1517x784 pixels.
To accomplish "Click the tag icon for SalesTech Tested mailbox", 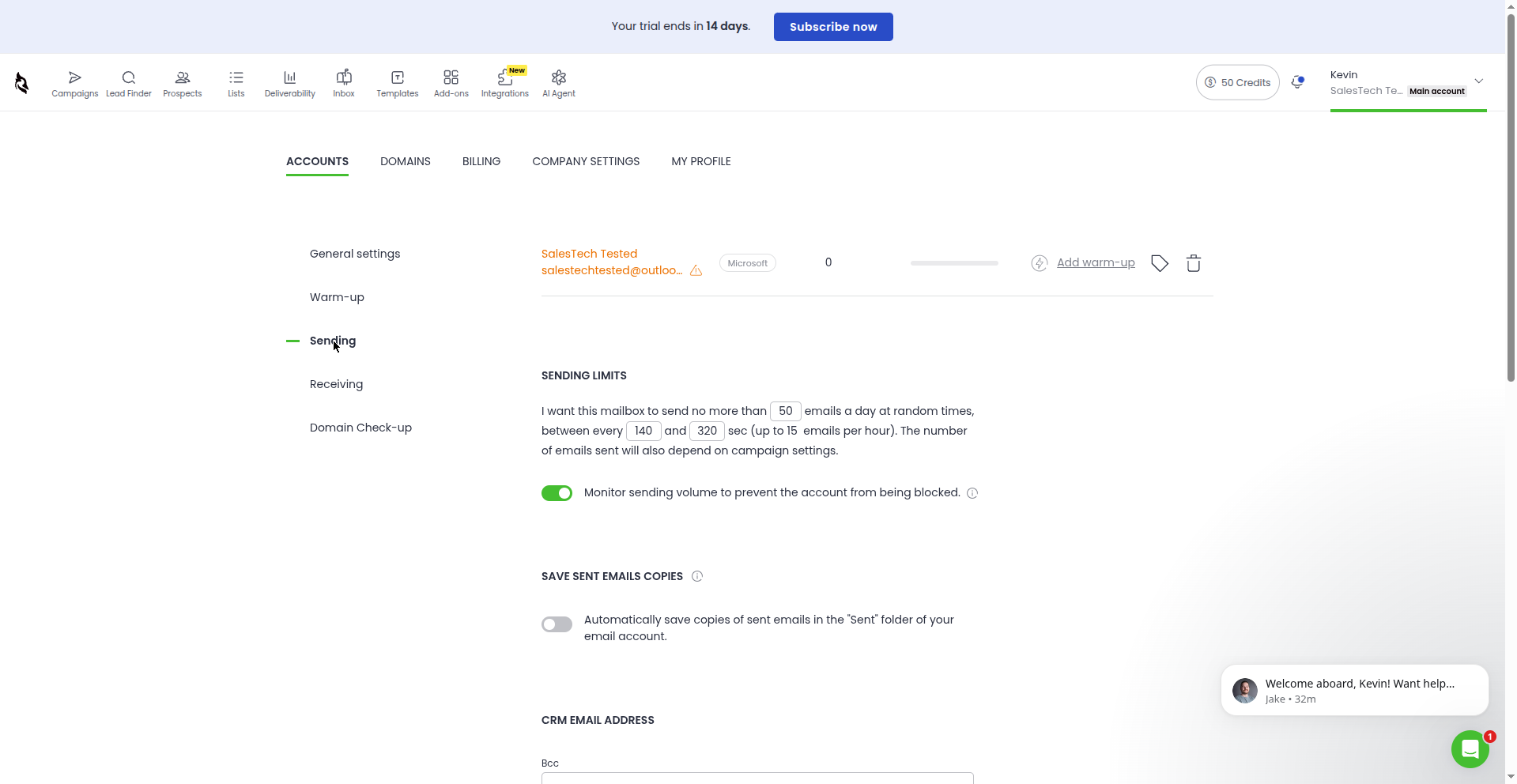I will (1160, 263).
